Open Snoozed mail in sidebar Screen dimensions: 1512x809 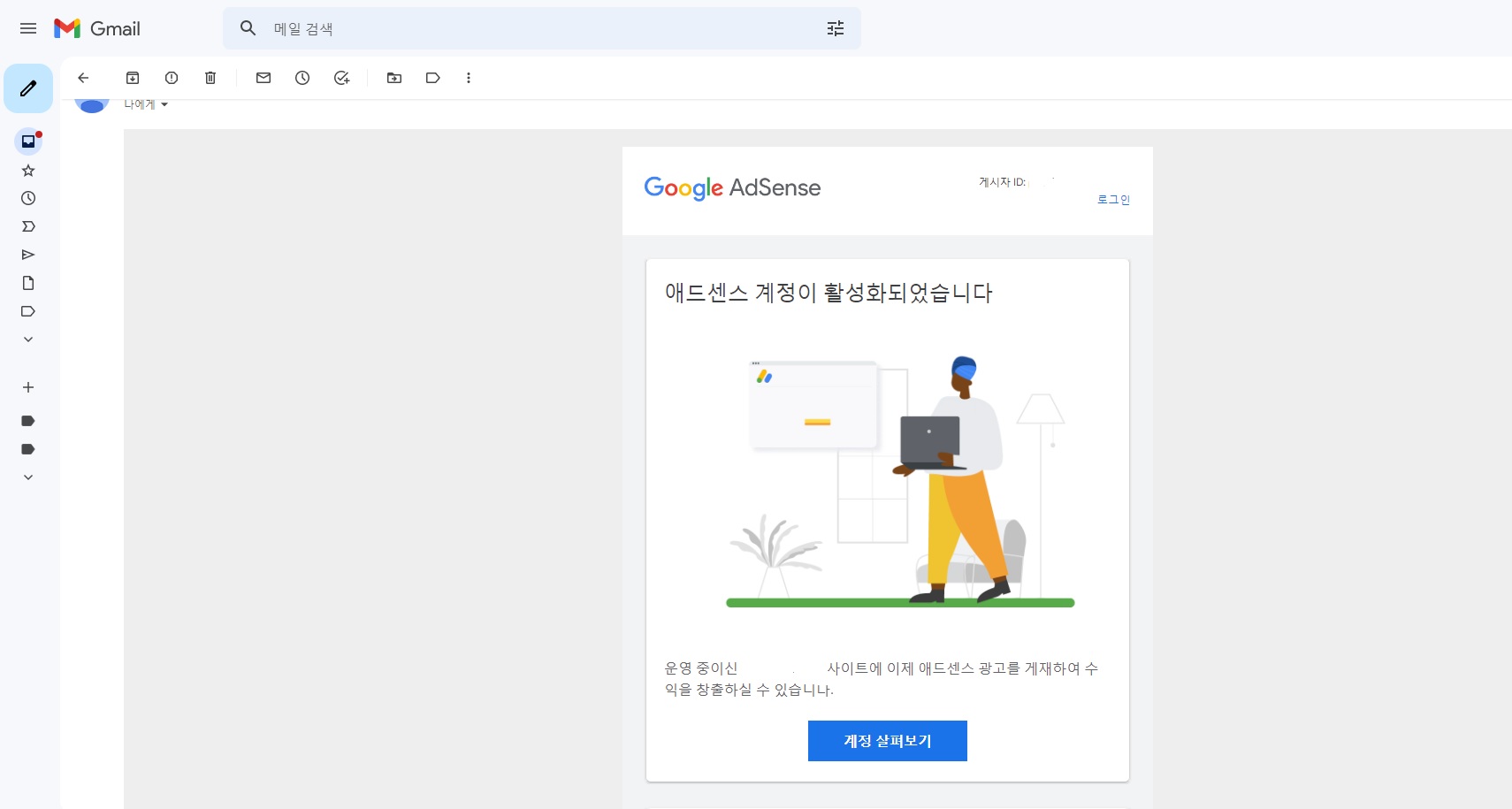coord(28,198)
